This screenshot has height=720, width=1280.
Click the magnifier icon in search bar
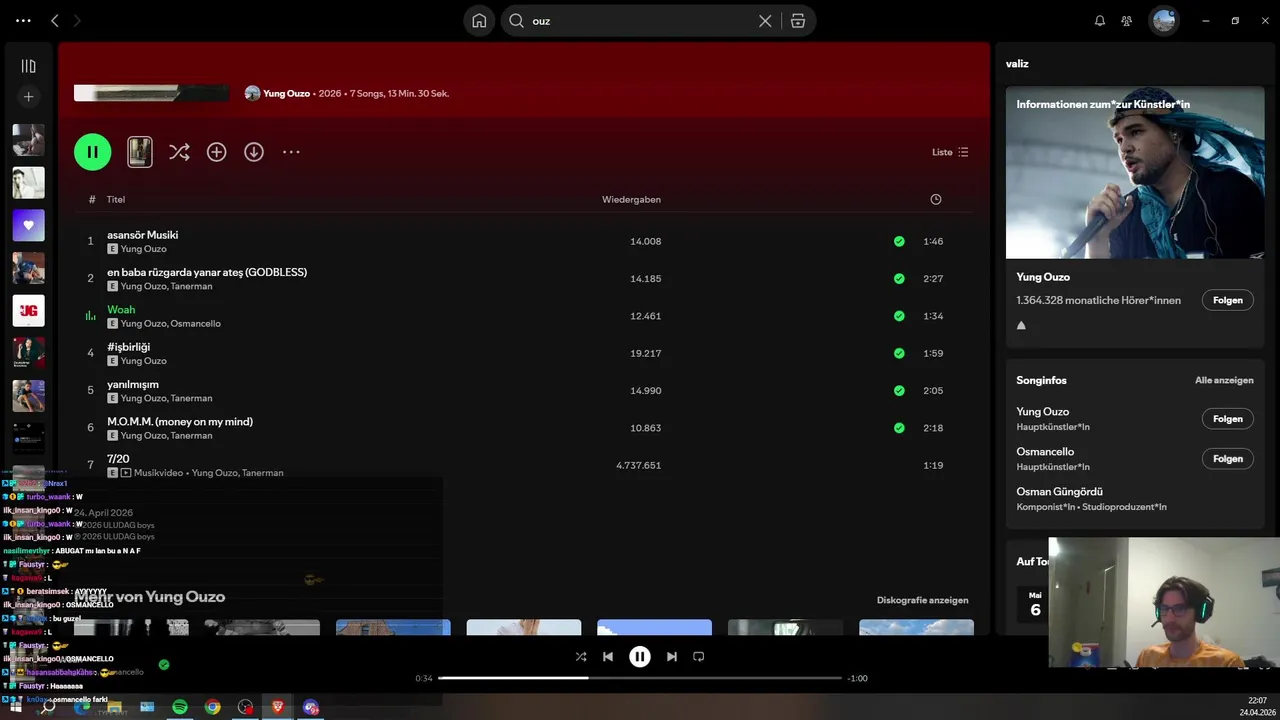517,21
